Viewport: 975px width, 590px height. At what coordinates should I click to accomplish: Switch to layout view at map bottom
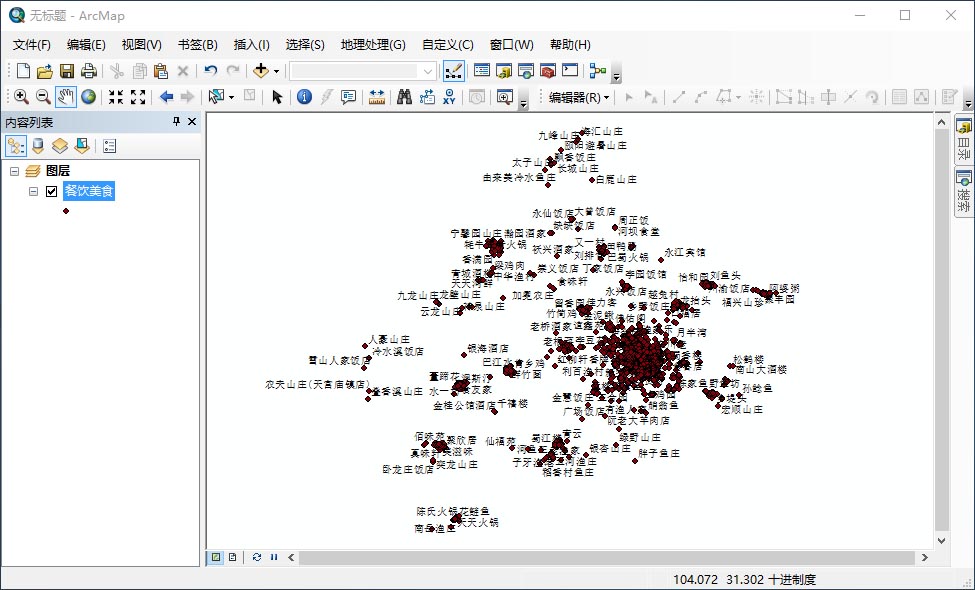click(232, 557)
